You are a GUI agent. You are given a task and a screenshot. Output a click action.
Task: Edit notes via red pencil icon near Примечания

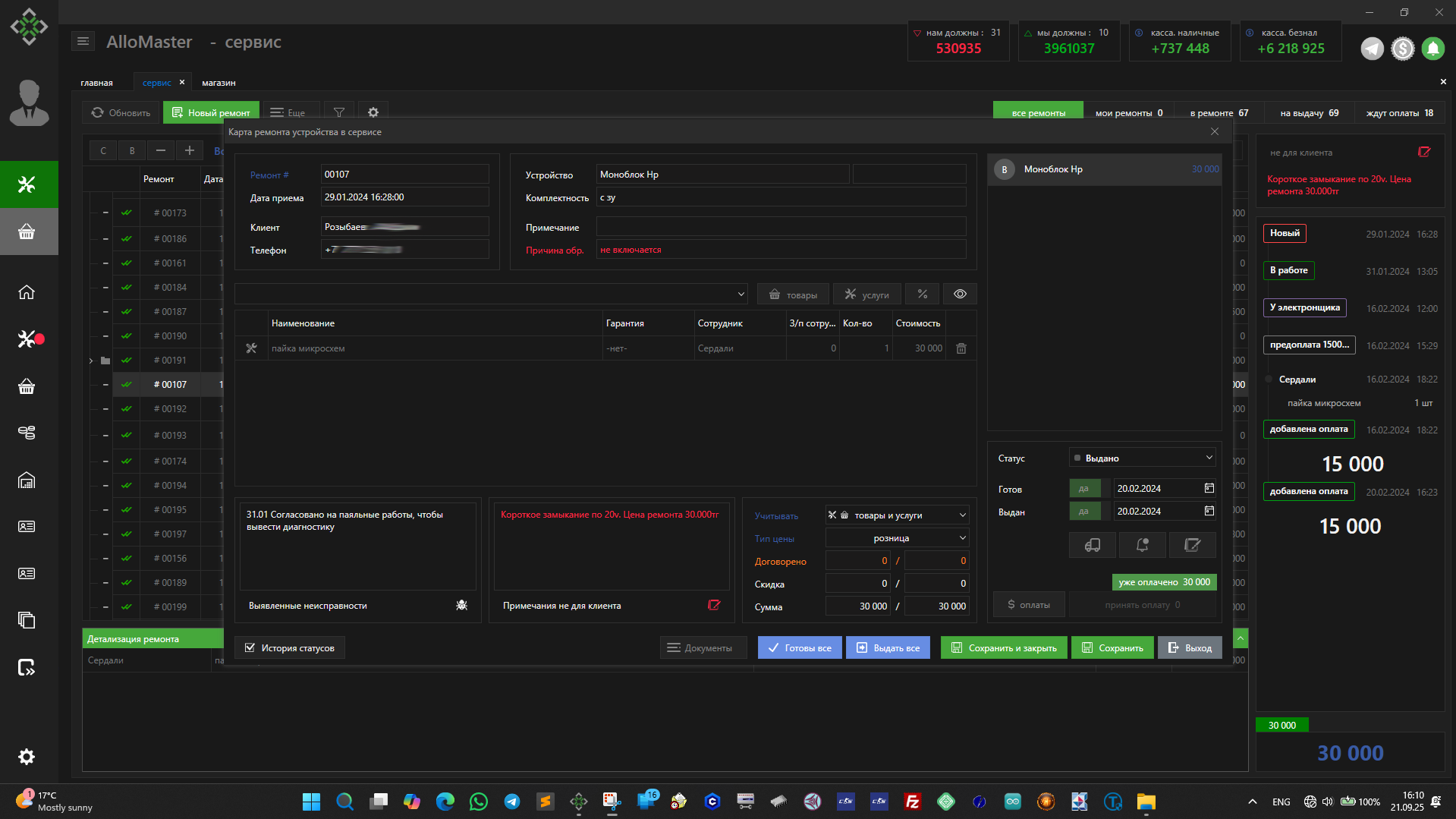[713, 605]
